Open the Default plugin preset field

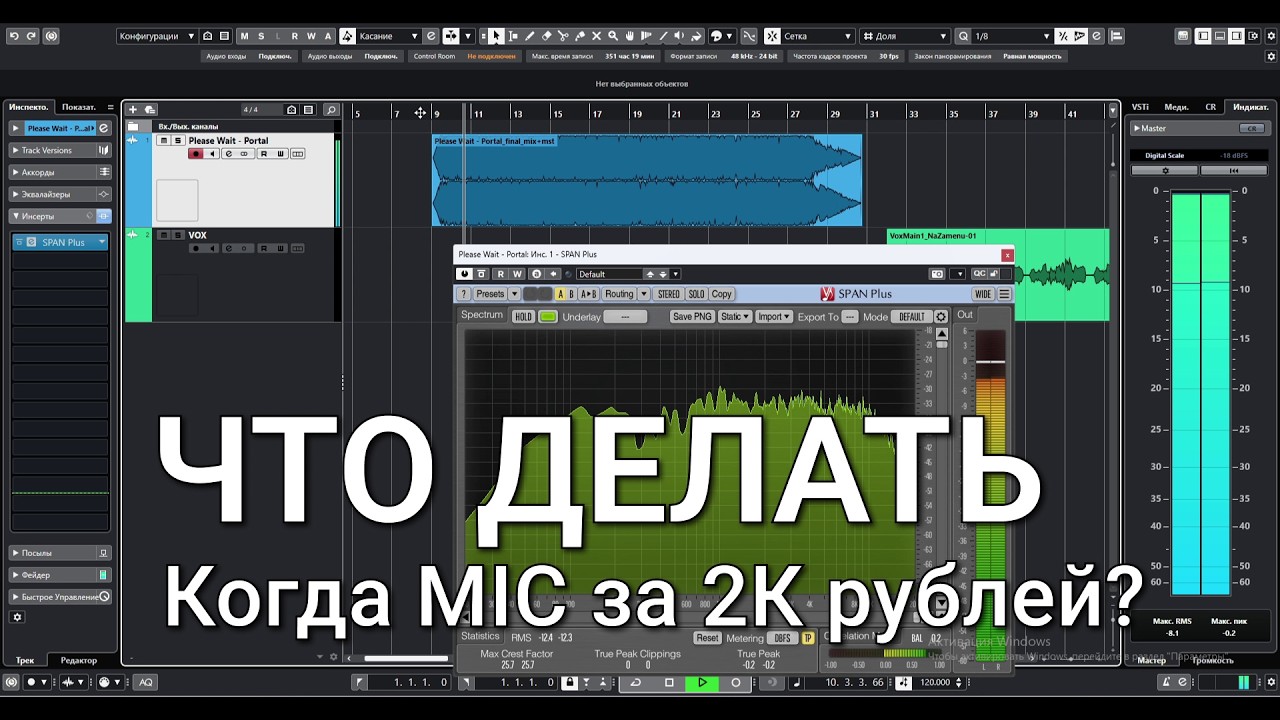click(x=610, y=274)
